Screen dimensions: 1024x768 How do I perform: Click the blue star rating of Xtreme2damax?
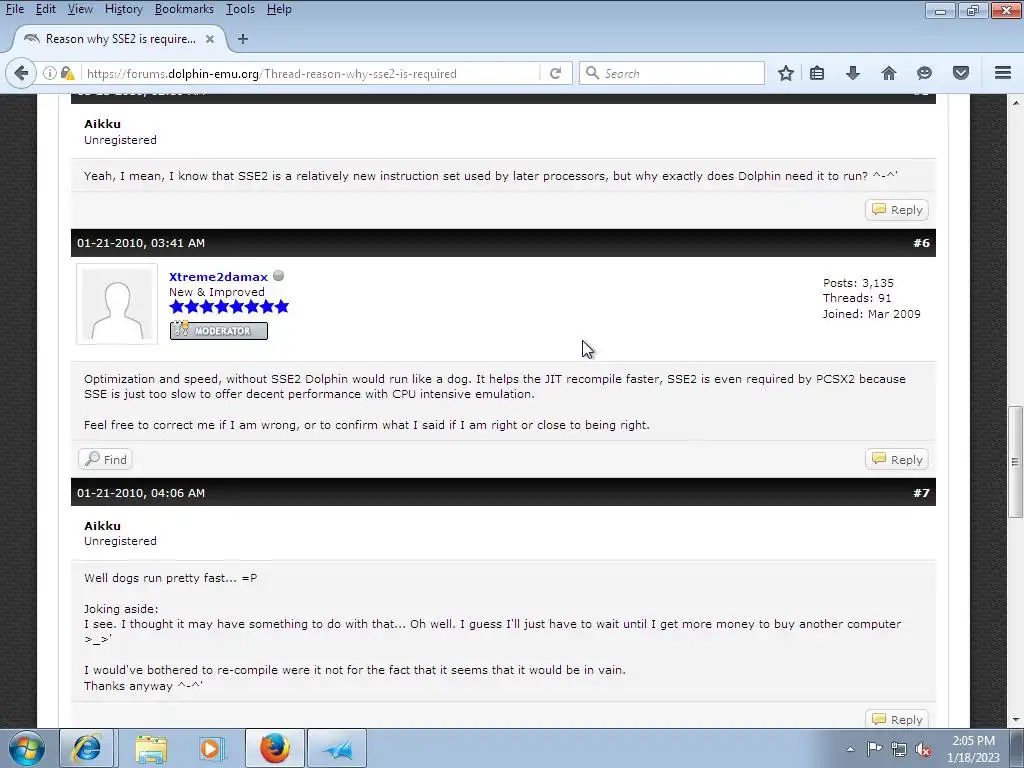229,307
